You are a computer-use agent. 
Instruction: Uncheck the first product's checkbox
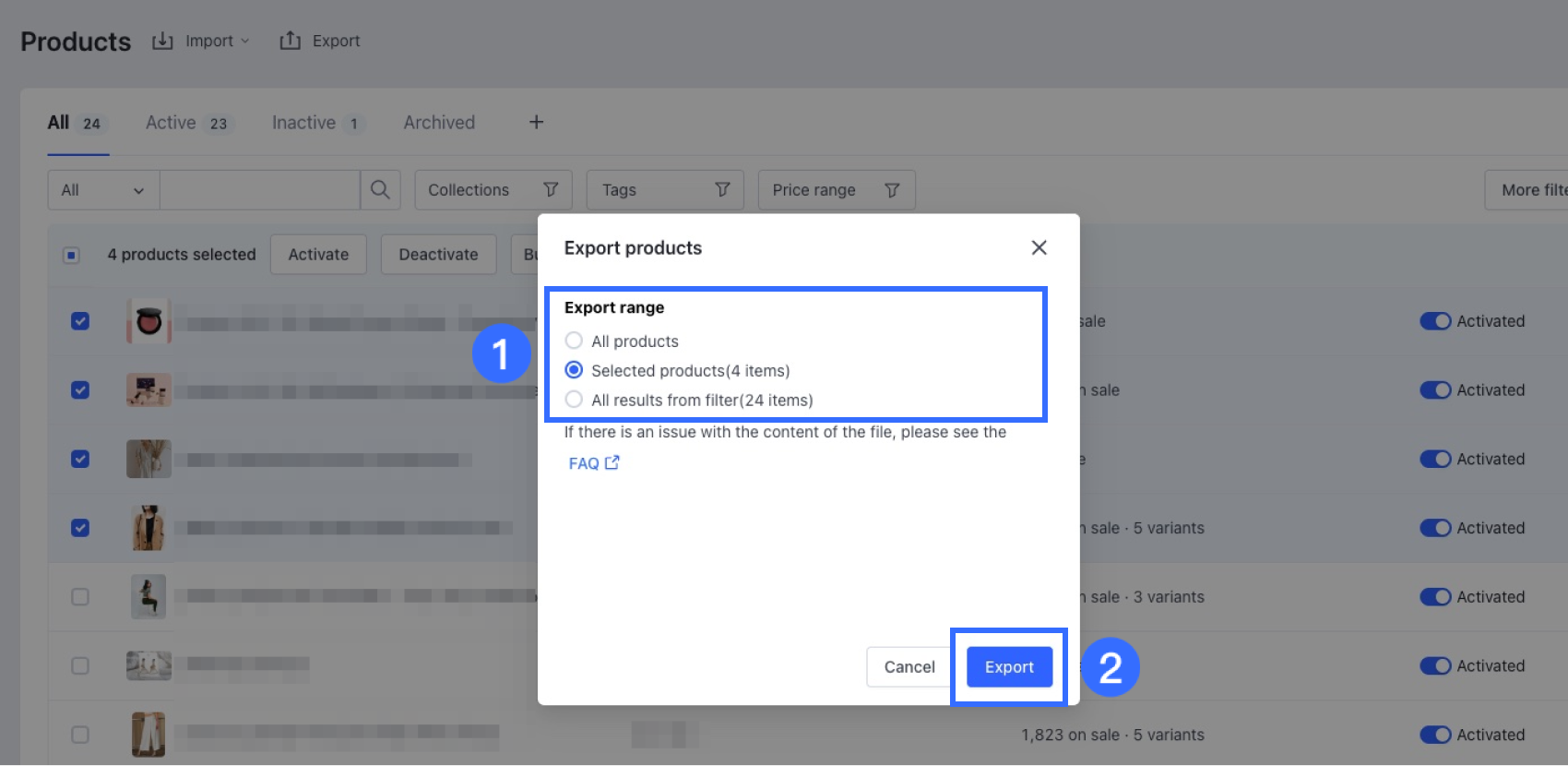tap(80, 321)
